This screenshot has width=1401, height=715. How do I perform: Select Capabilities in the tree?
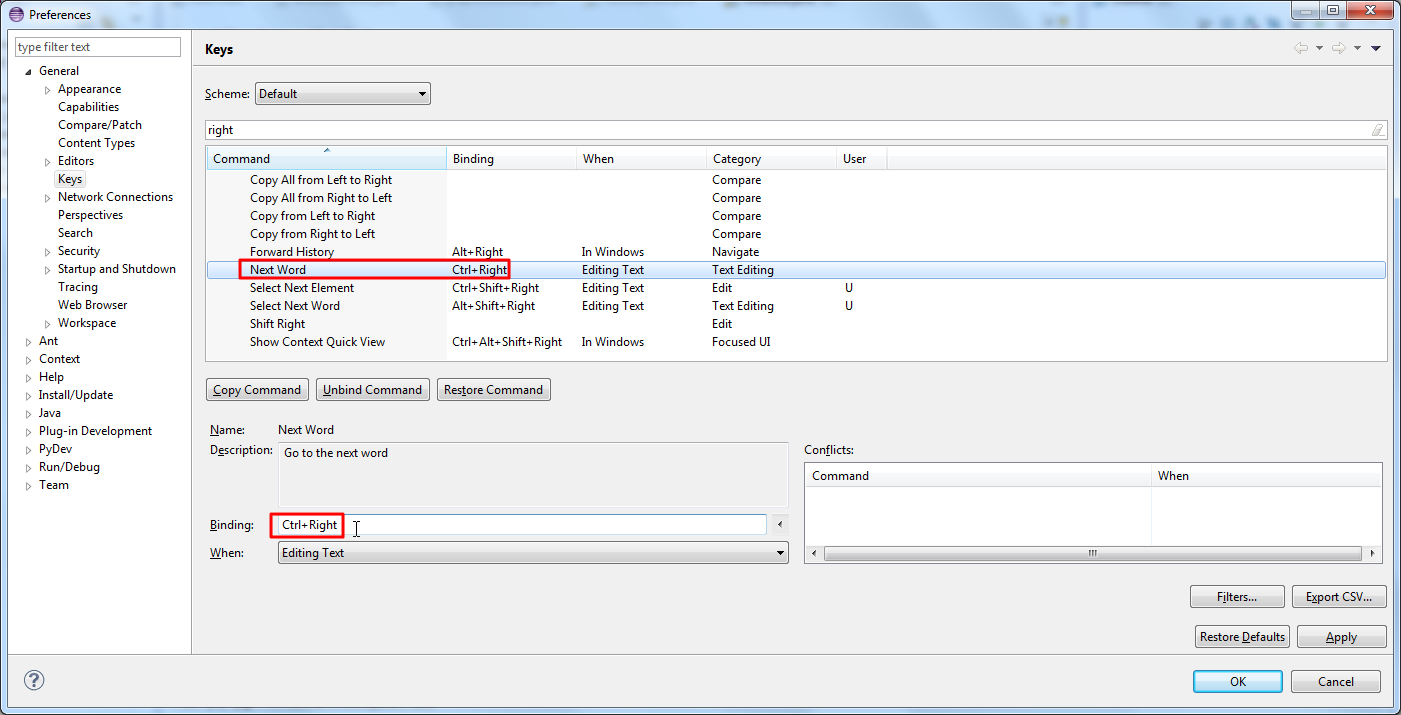[88, 107]
